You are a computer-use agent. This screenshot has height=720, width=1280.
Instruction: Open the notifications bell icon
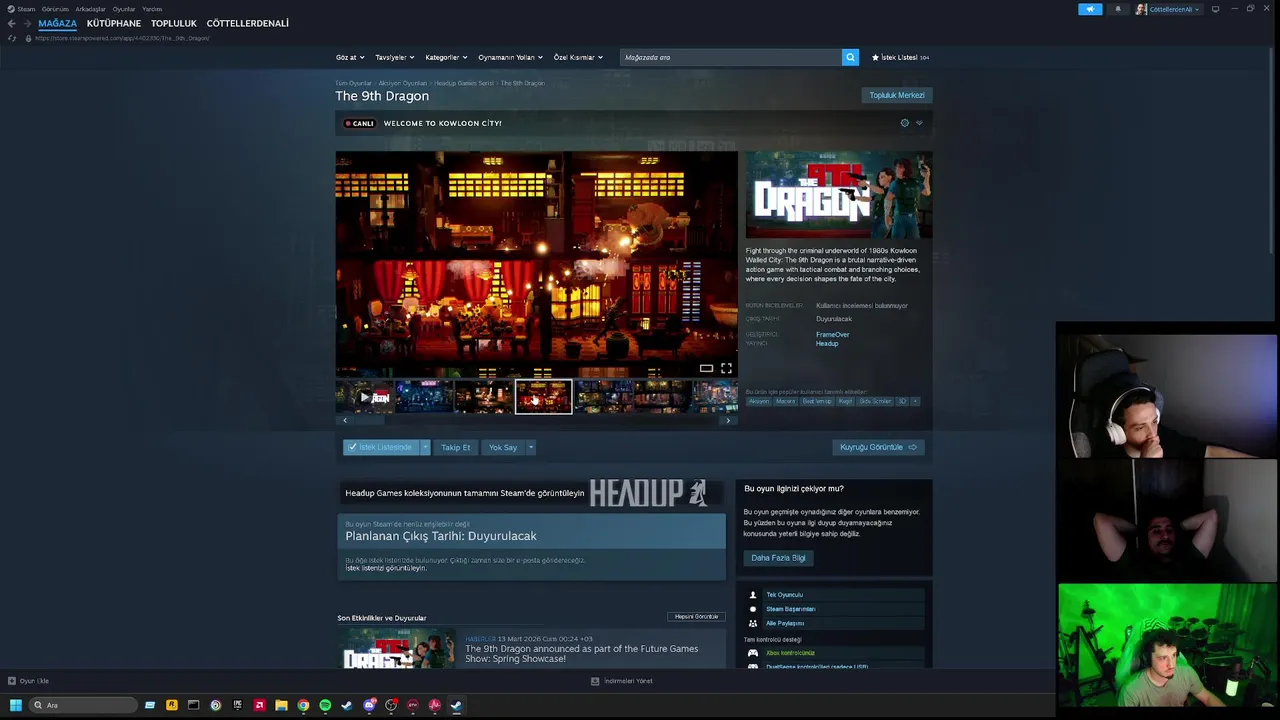point(1118,9)
